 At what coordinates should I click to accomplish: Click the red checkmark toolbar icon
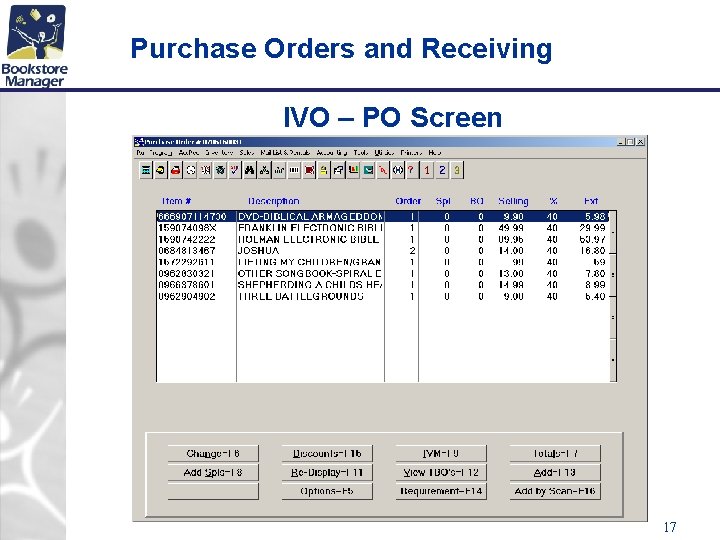[x=235, y=170]
